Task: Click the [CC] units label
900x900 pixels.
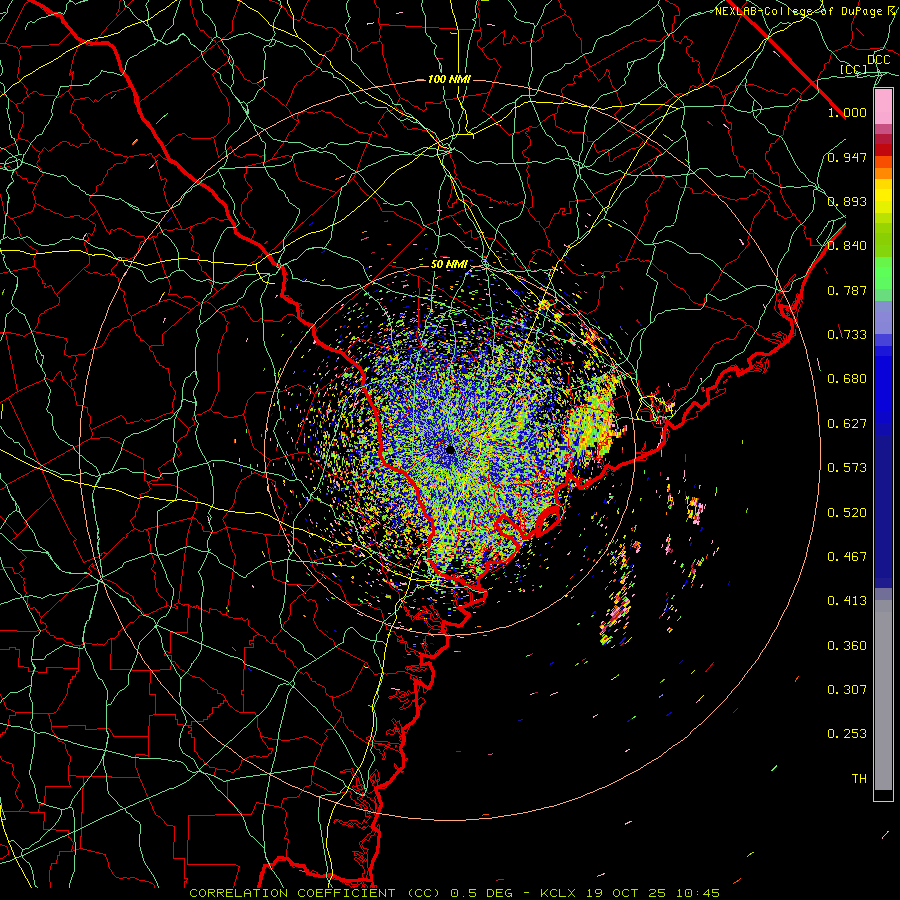Action: click(x=854, y=69)
